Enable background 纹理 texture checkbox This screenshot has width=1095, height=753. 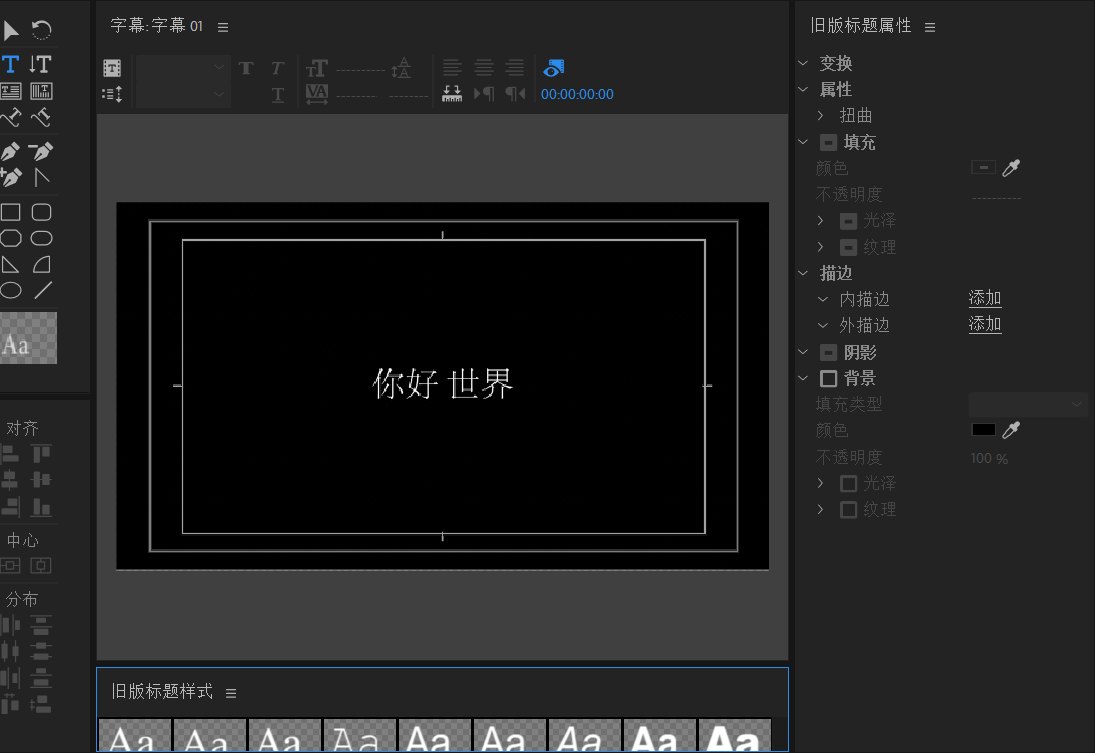848,510
